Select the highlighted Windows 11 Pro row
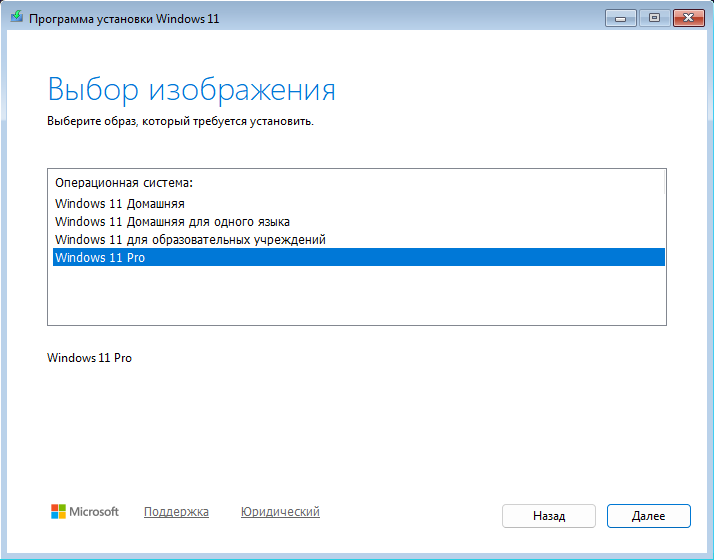The height and width of the screenshot is (560, 714). (359, 257)
